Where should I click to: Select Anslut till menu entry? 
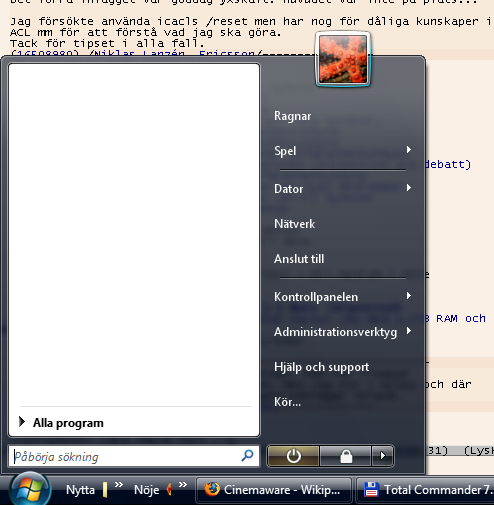(x=299, y=259)
